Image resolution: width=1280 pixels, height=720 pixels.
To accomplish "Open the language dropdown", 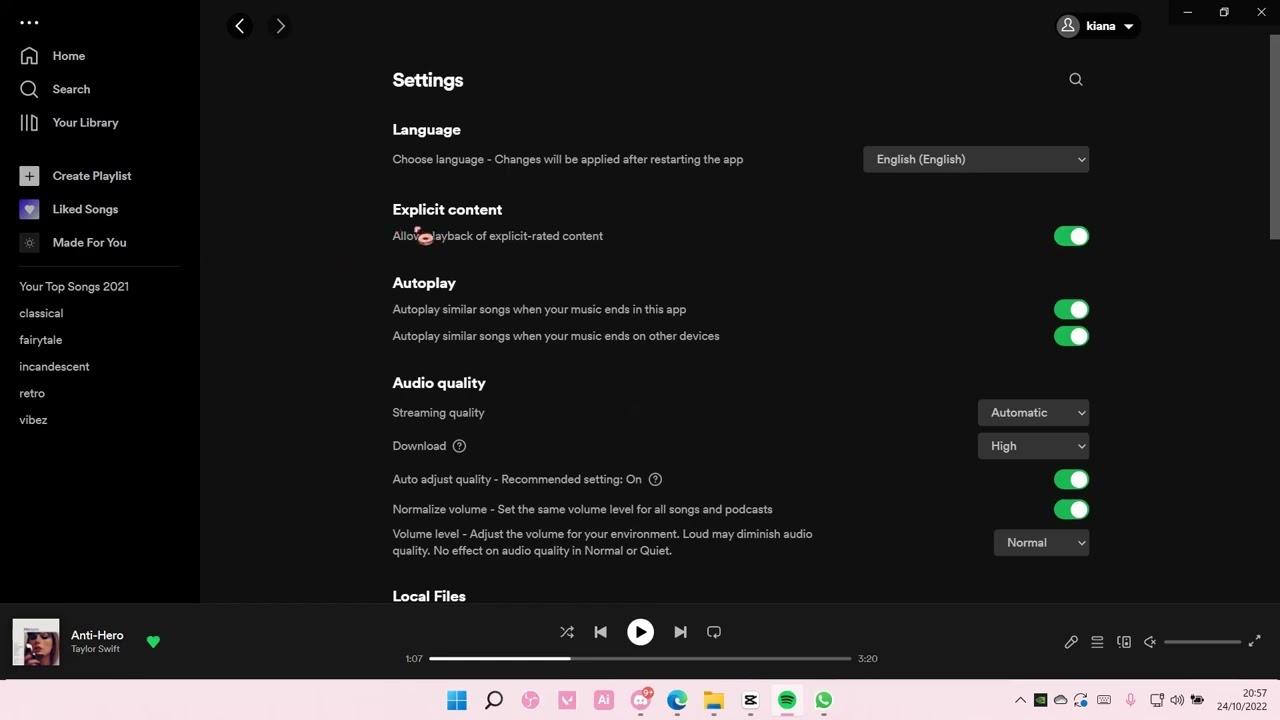I will pos(976,159).
